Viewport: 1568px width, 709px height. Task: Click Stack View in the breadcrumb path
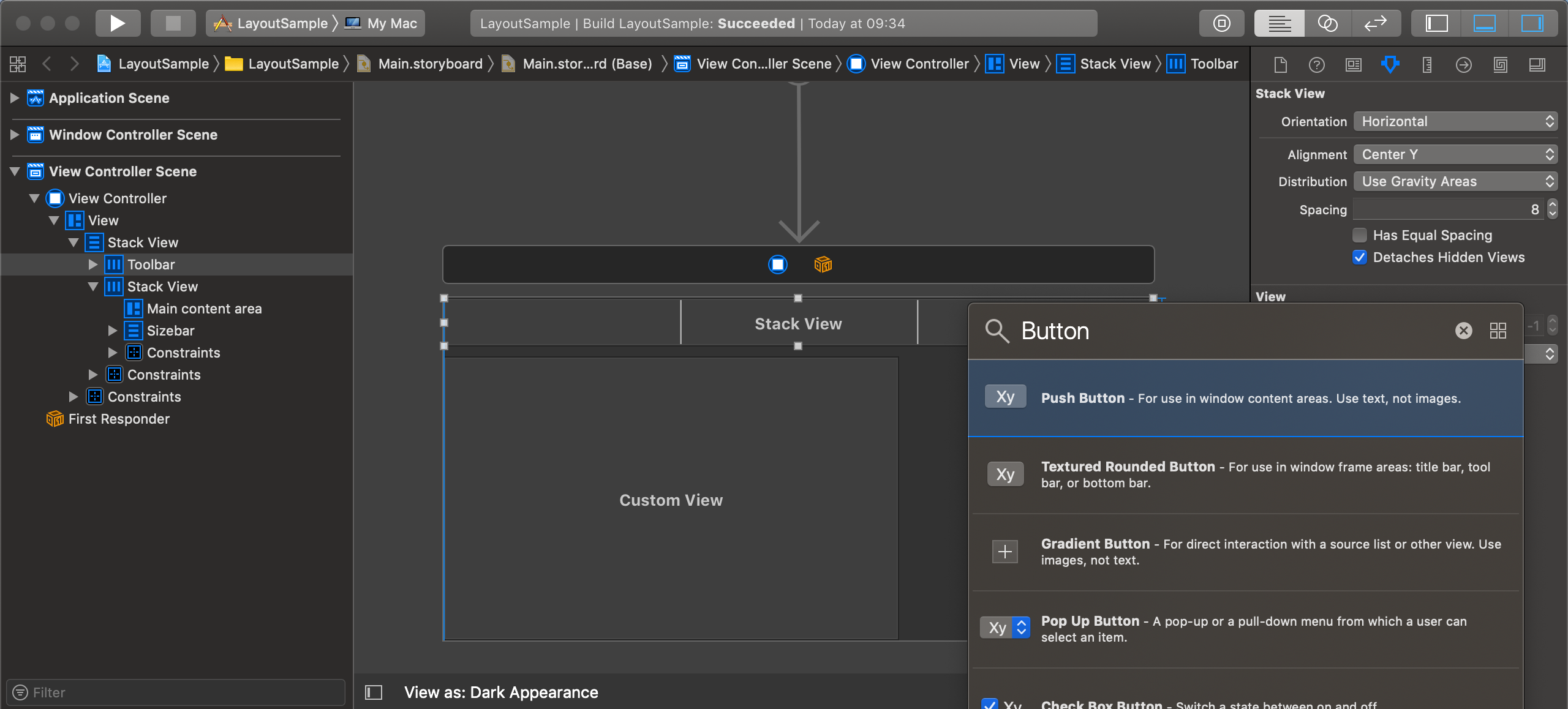(1114, 64)
